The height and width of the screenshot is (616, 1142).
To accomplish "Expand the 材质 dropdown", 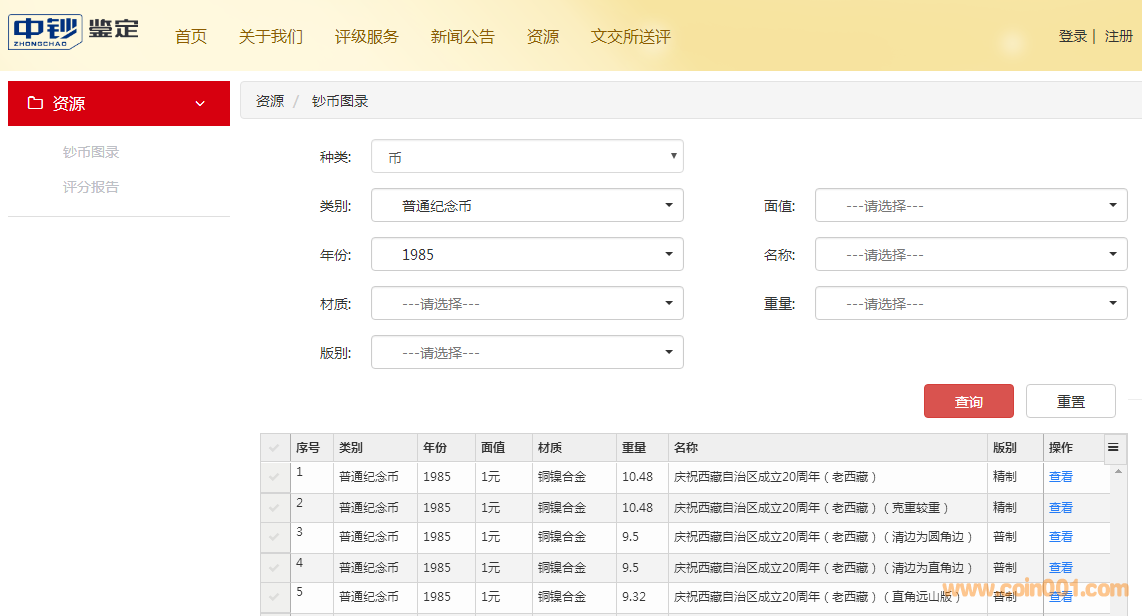I will tap(527, 303).
